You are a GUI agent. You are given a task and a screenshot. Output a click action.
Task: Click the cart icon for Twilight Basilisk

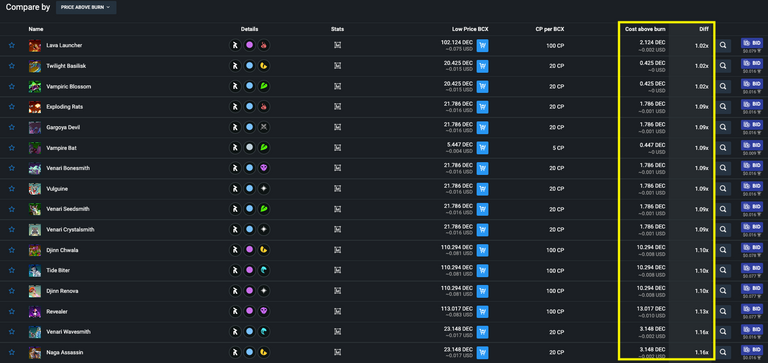pos(482,67)
